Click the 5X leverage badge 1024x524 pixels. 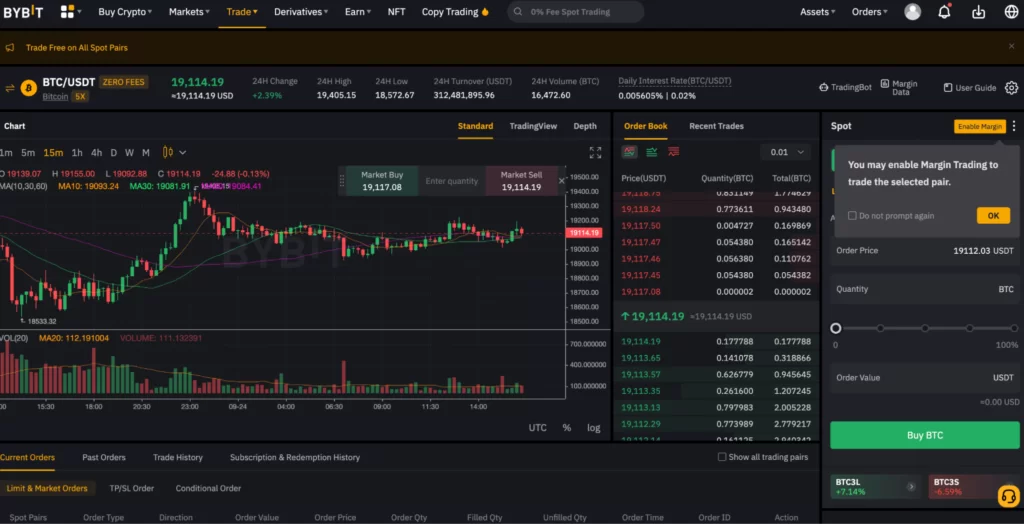80,97
